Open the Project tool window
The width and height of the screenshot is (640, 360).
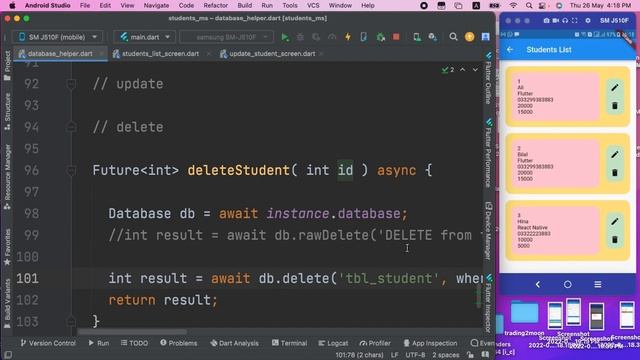(7, 65)
